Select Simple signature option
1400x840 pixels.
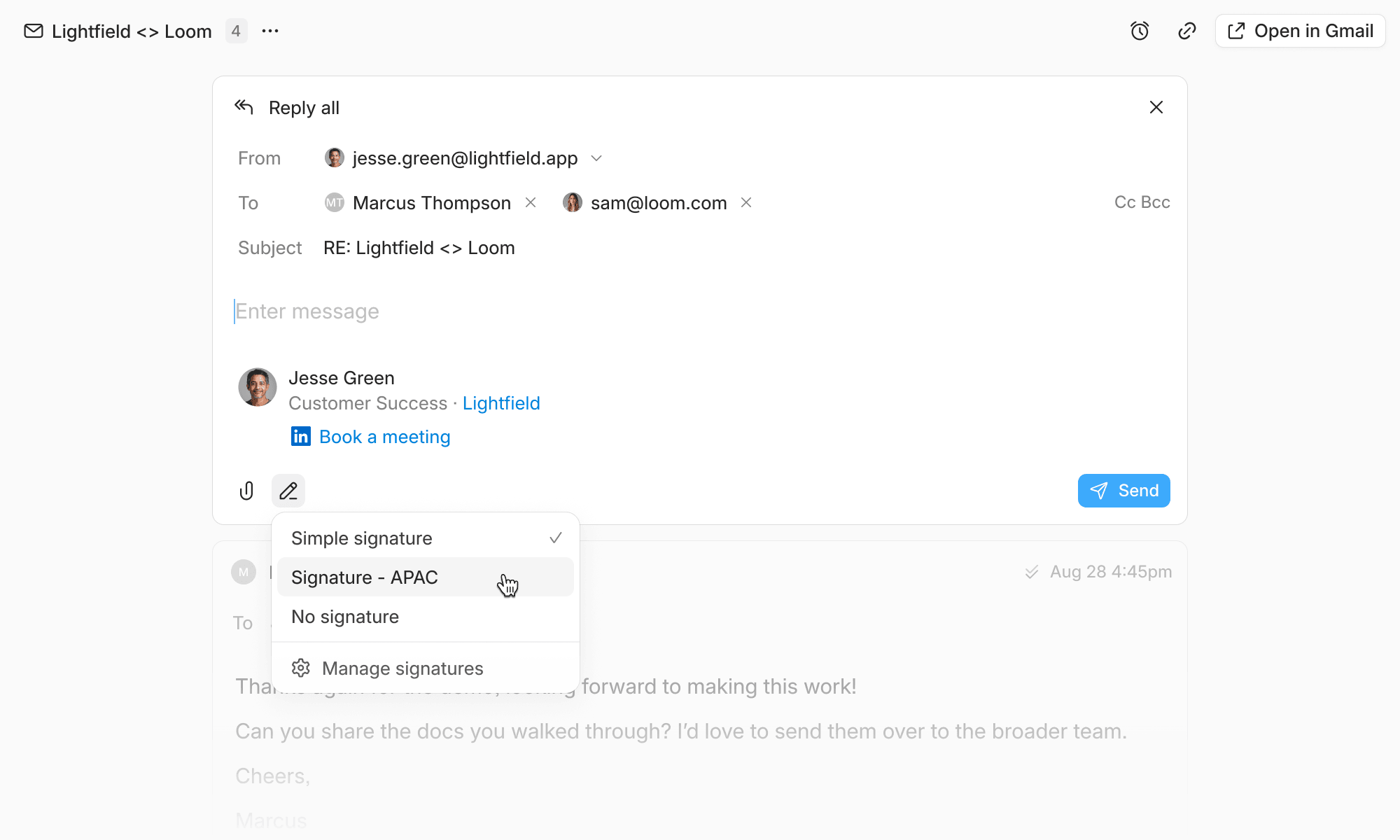click(x=426, y=538)
